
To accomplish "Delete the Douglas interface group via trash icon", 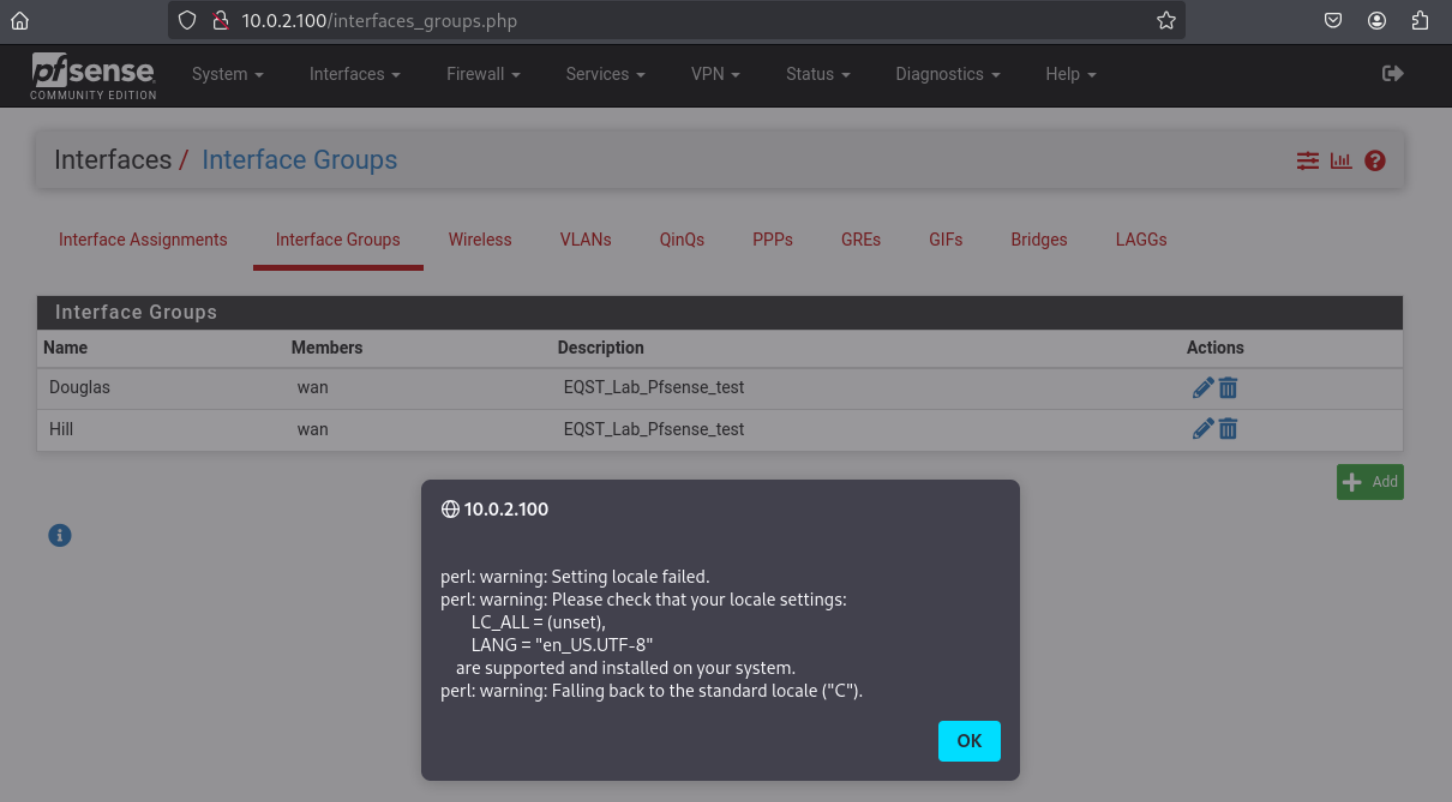I will click(1228, 388).
